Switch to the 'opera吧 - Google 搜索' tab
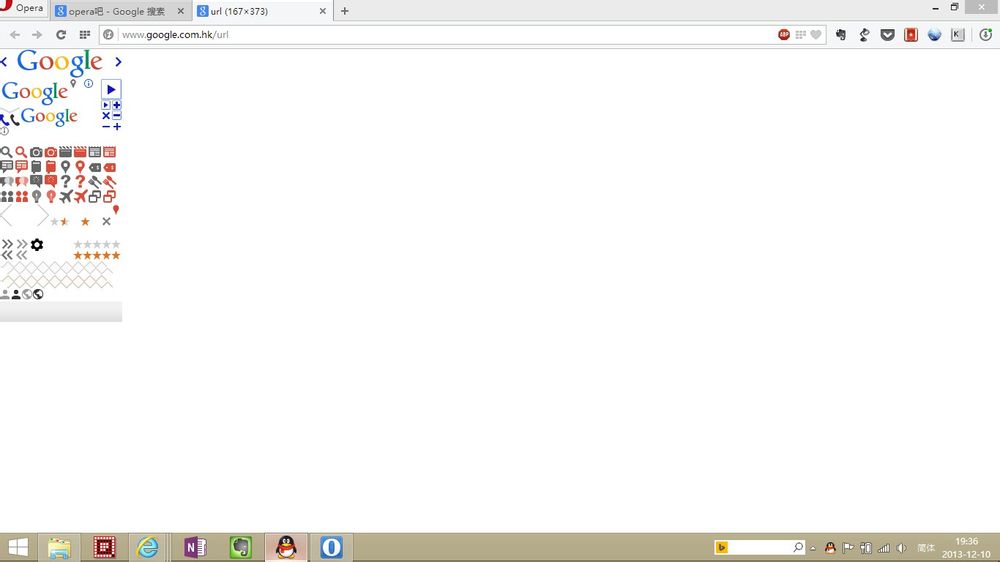 [x=119, y=11]
